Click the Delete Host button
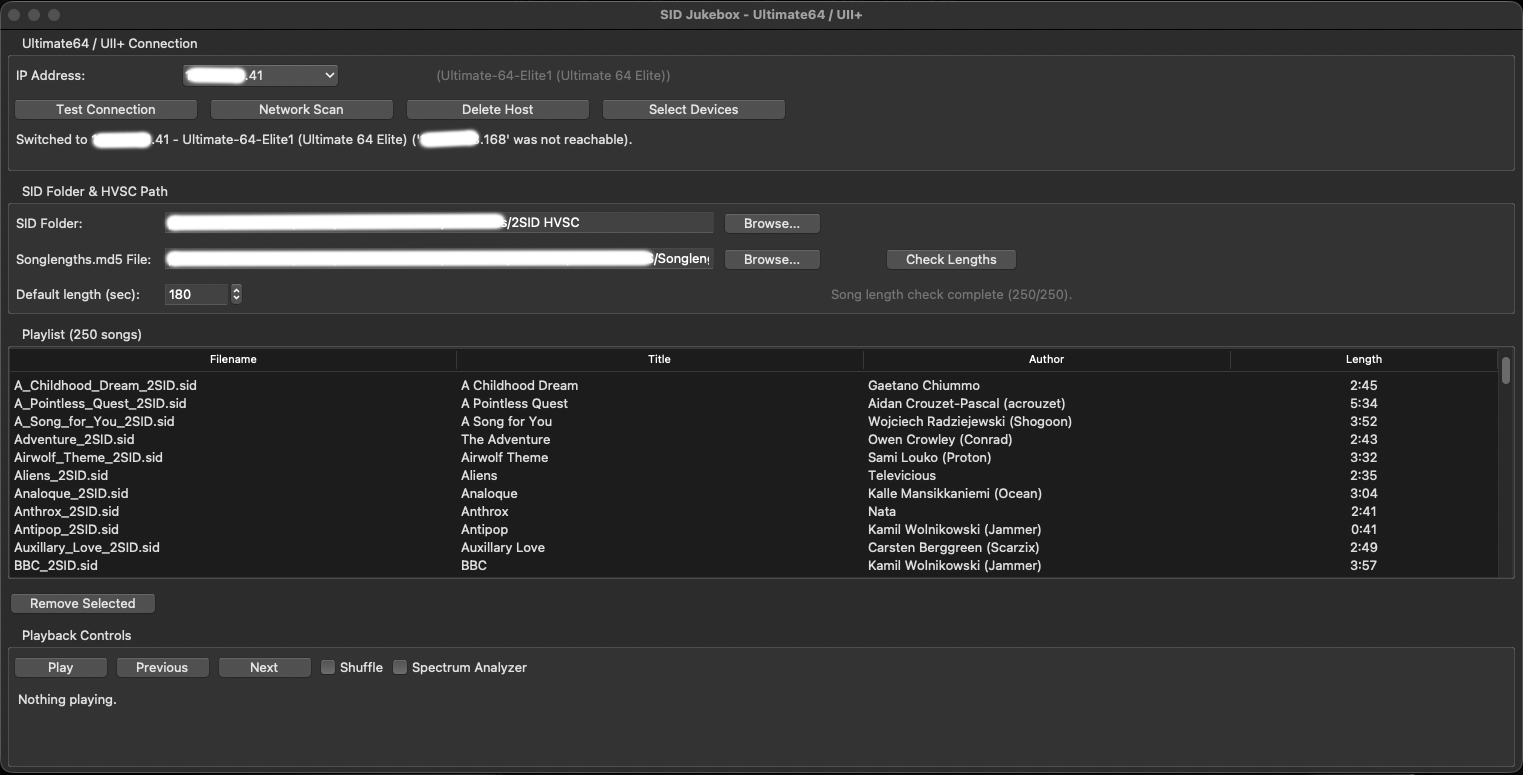Image resolution: width=1523 pixels, height=775 pixels. (x=497, y=109)
